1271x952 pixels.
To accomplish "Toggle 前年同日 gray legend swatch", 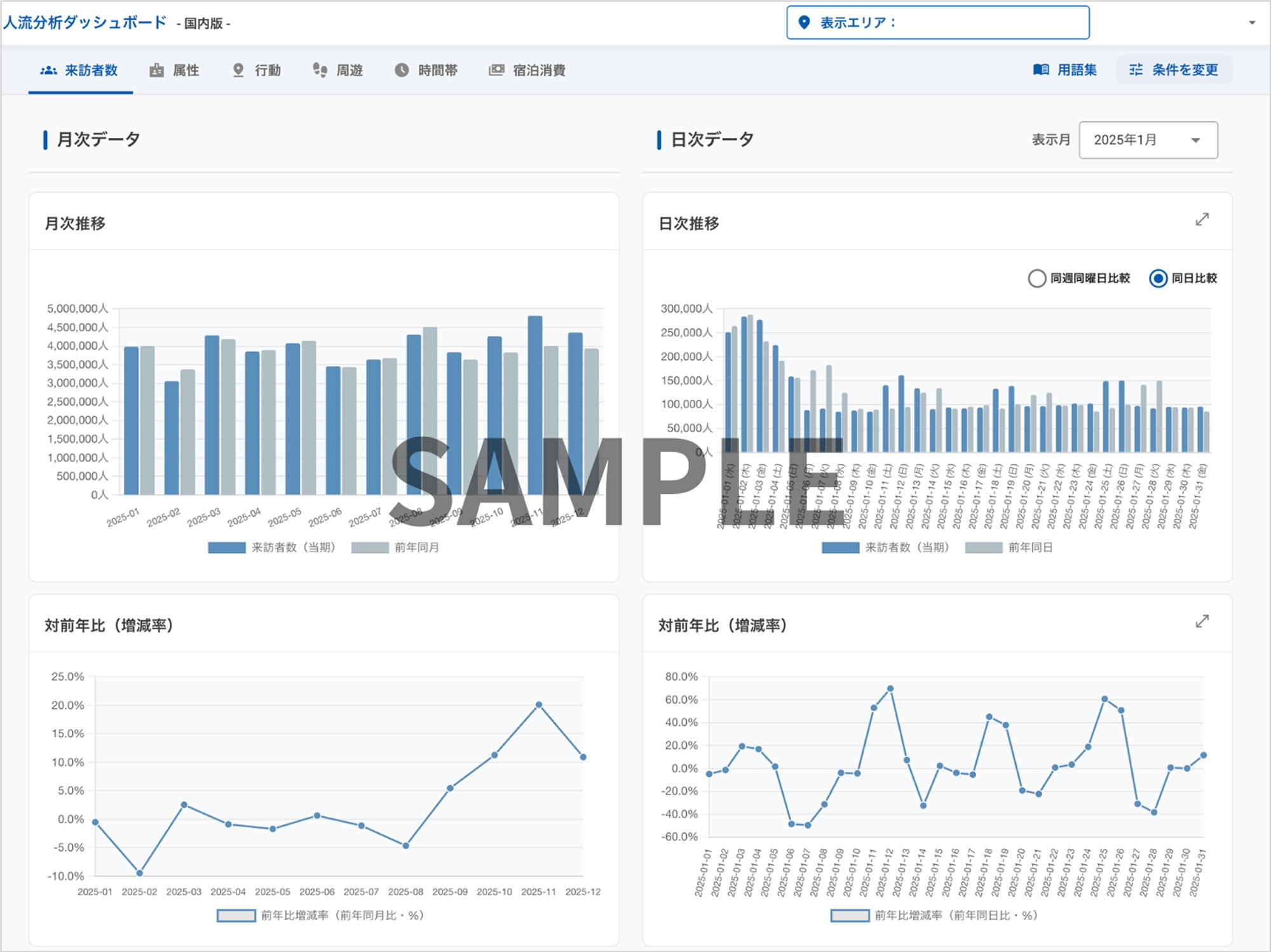I will [983, 548].
